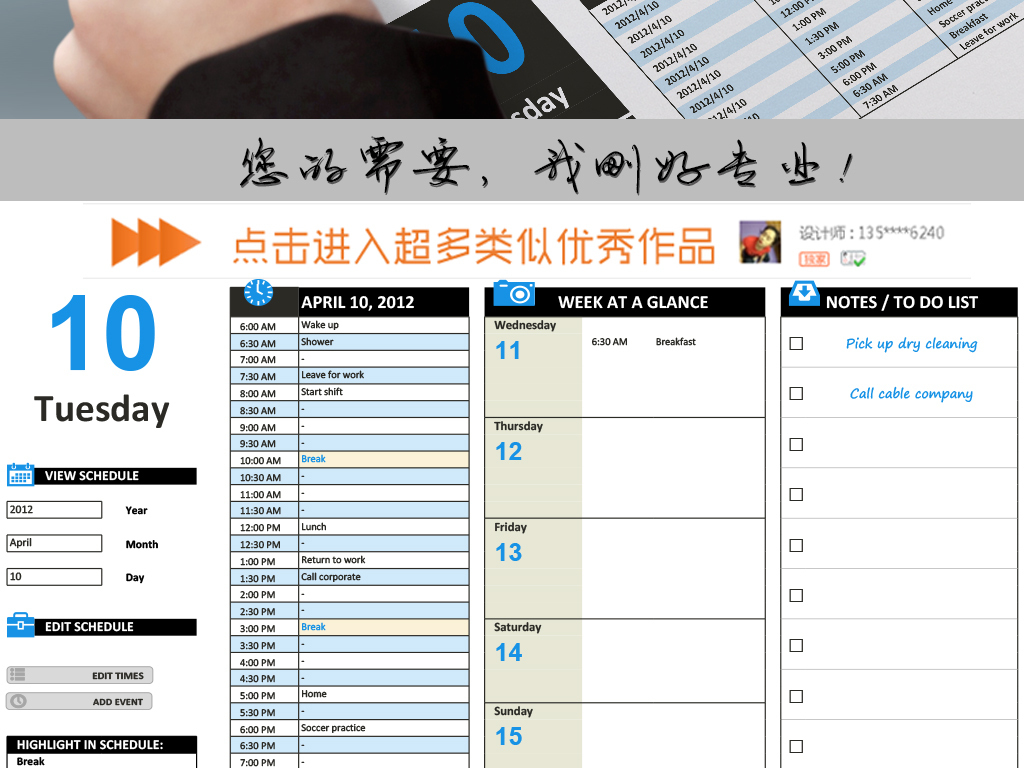
Task: Check the box next to Call cable company
Action: [796, 393]
